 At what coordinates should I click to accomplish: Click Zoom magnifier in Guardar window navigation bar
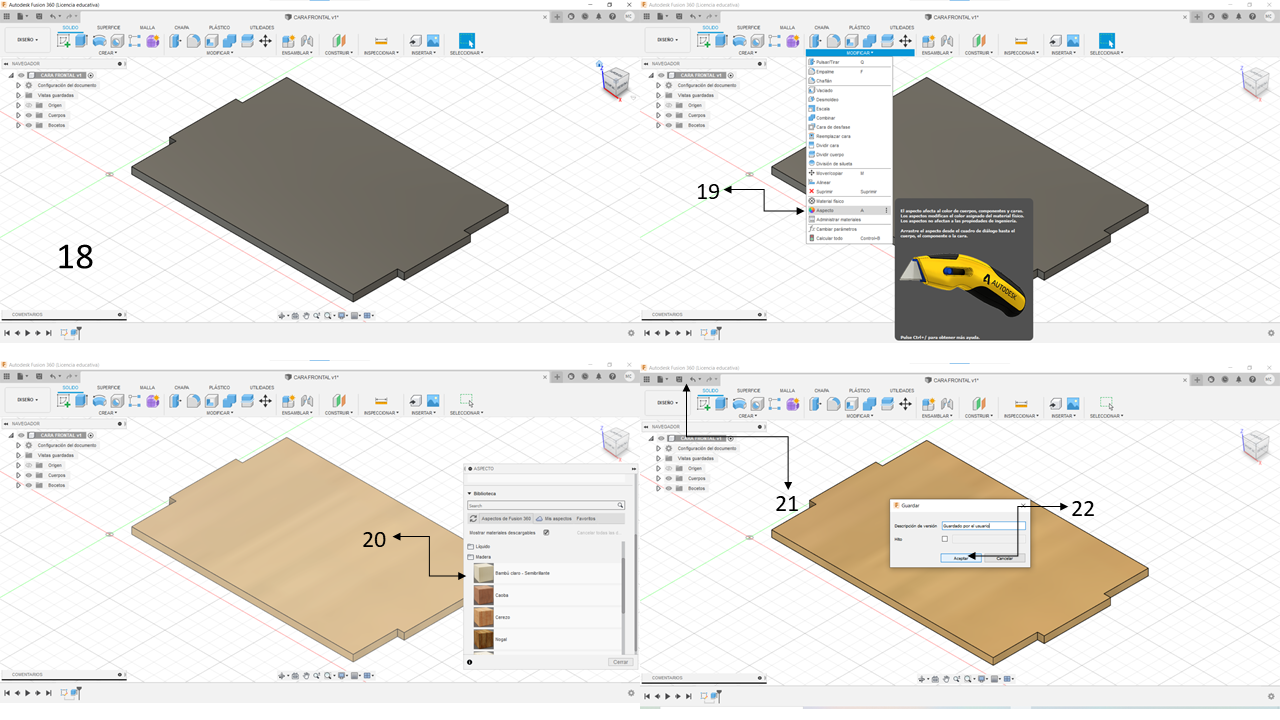(x=956, y=678)
